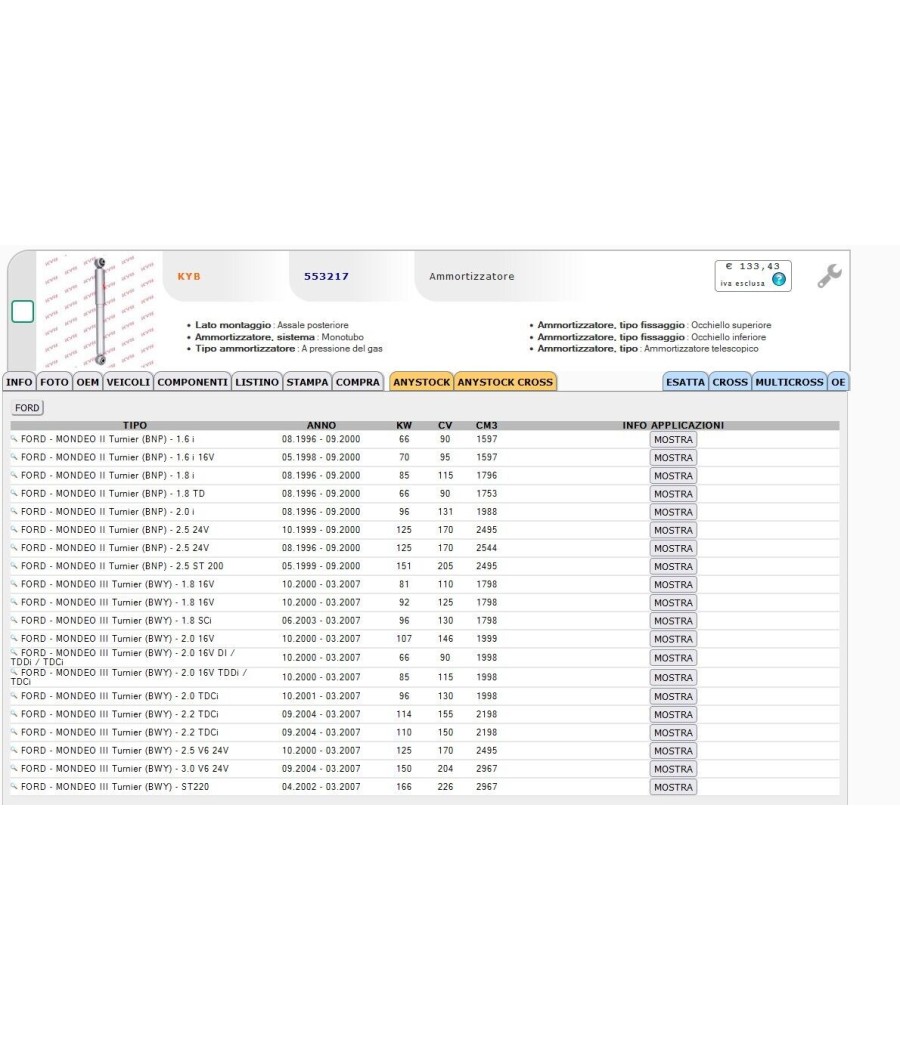
Task: Select the VEICOLI tab
Action: coord(128,382)
